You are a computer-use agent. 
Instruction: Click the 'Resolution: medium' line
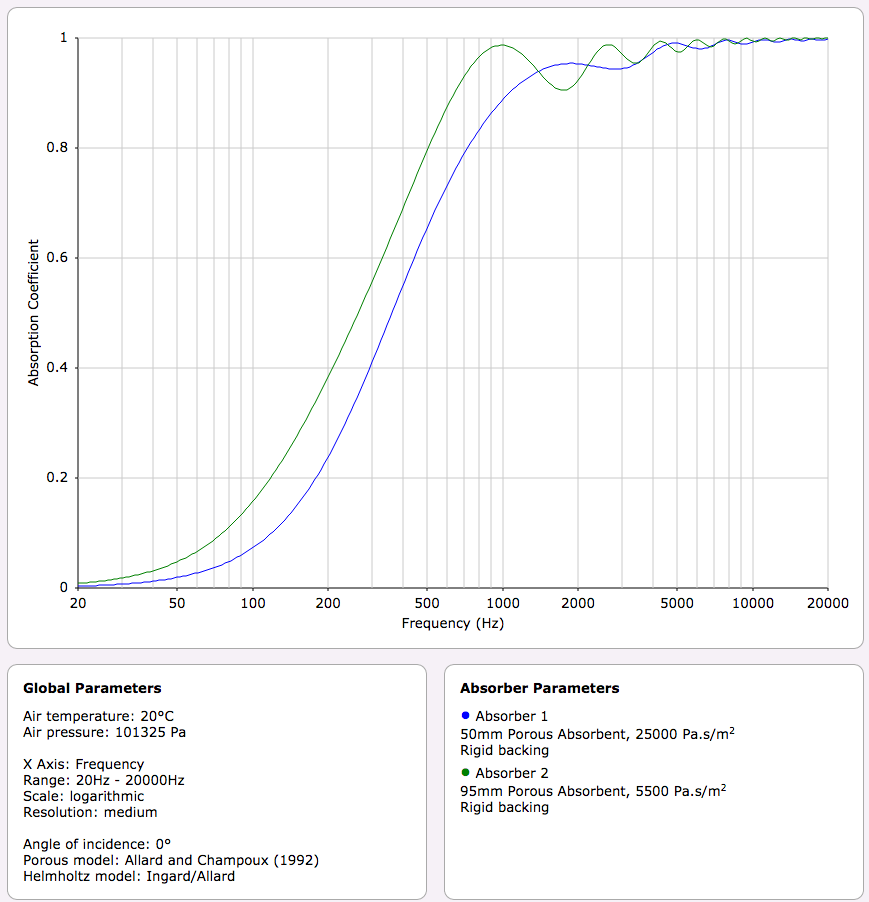[90, 812]
